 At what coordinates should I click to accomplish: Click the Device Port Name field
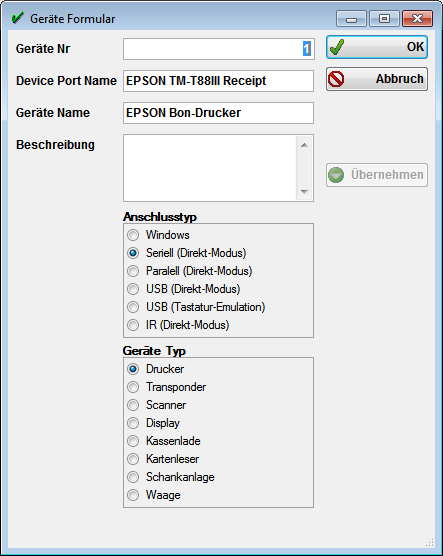218,81
